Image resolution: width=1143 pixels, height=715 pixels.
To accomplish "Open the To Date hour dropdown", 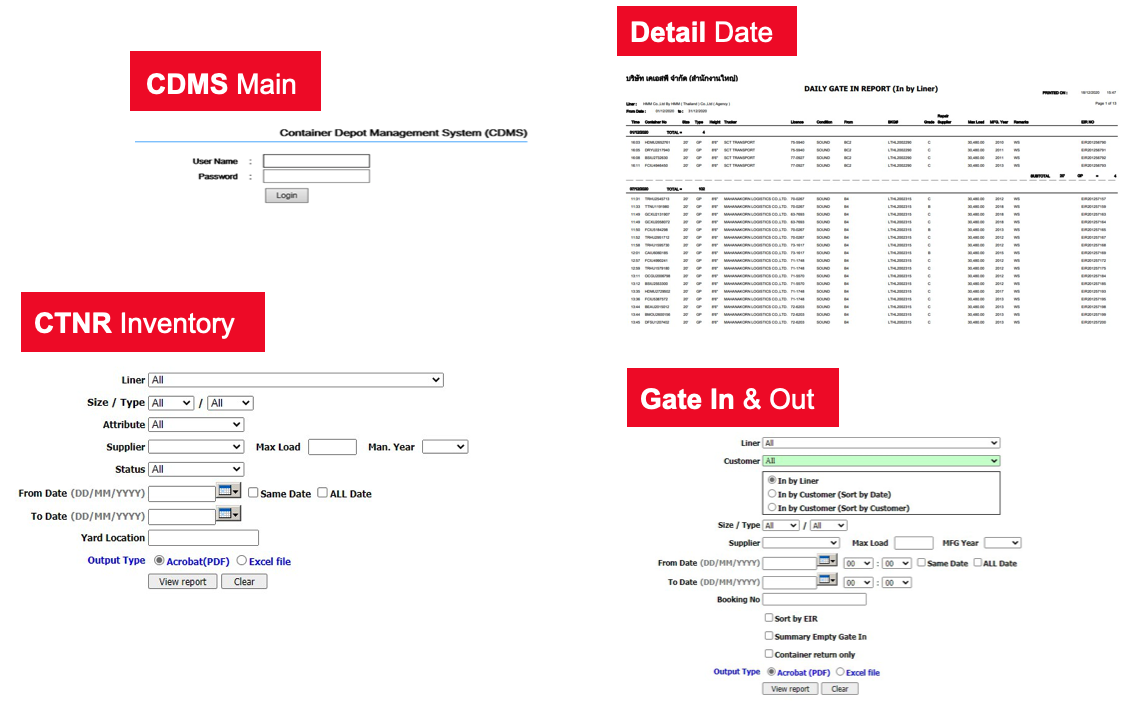I will click(x=859, y=582).
